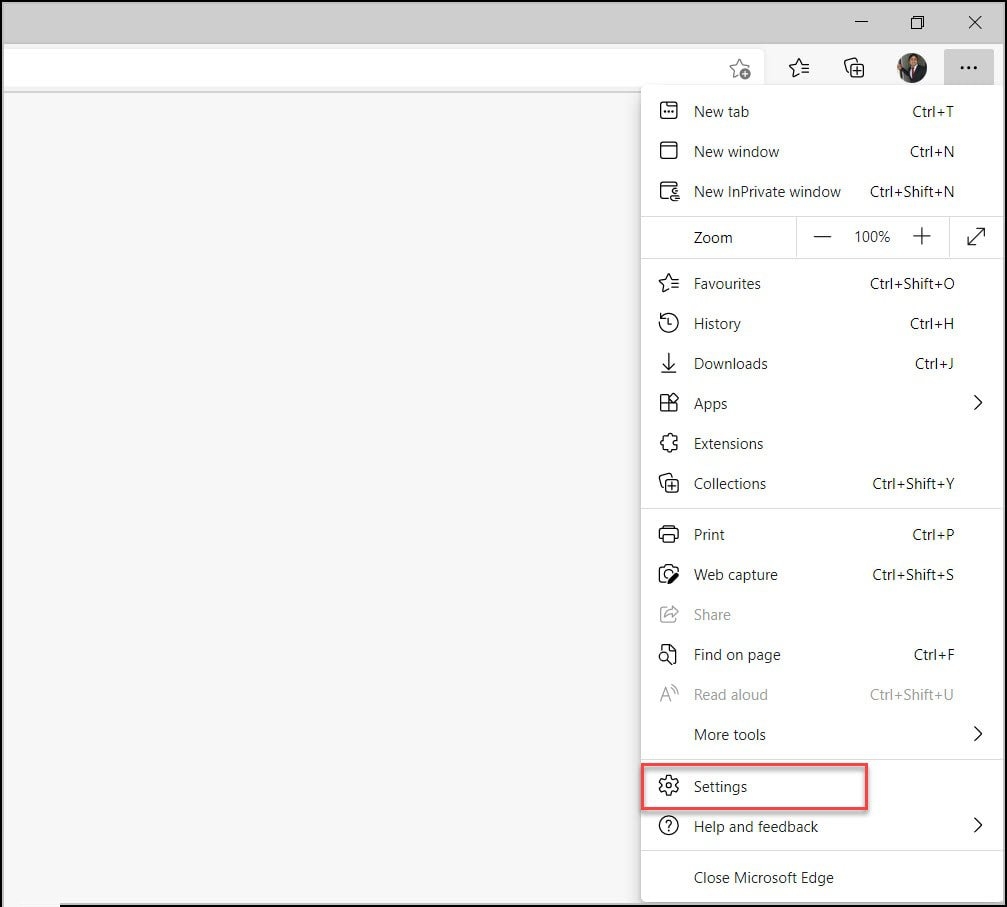Expand the Apps submenu chevron
This screenshot has width=1007, height=907.
pos(978,403)
